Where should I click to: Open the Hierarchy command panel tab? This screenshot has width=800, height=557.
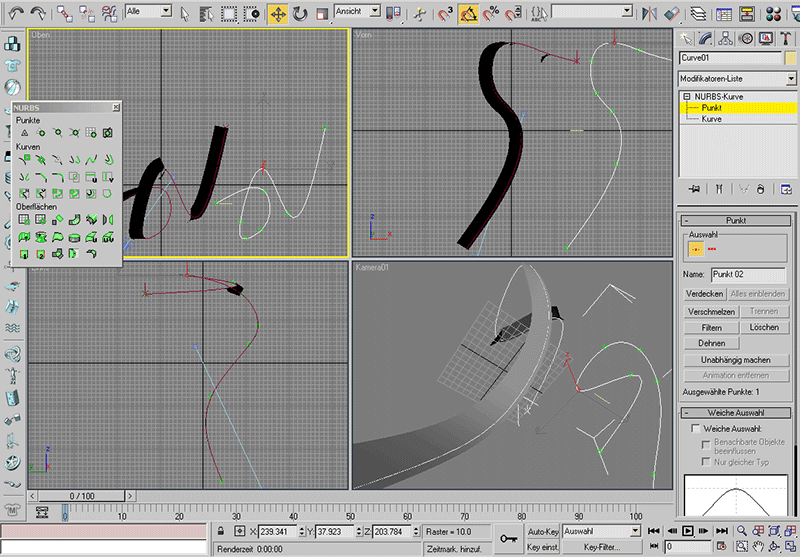click(x=726, y=39)
